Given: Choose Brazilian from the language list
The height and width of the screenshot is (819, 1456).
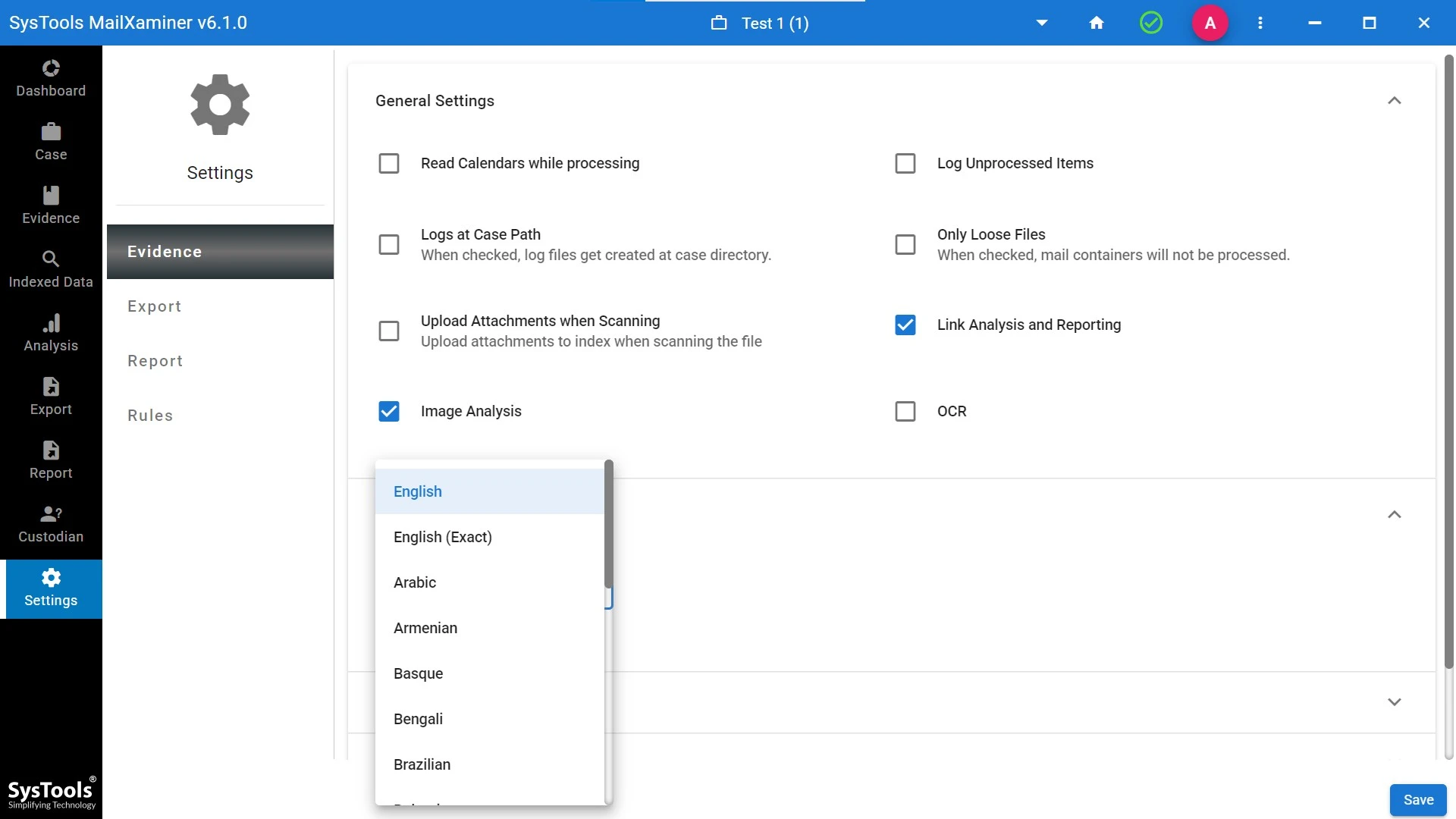Looking at the screenshot, I should click(490, 764).
